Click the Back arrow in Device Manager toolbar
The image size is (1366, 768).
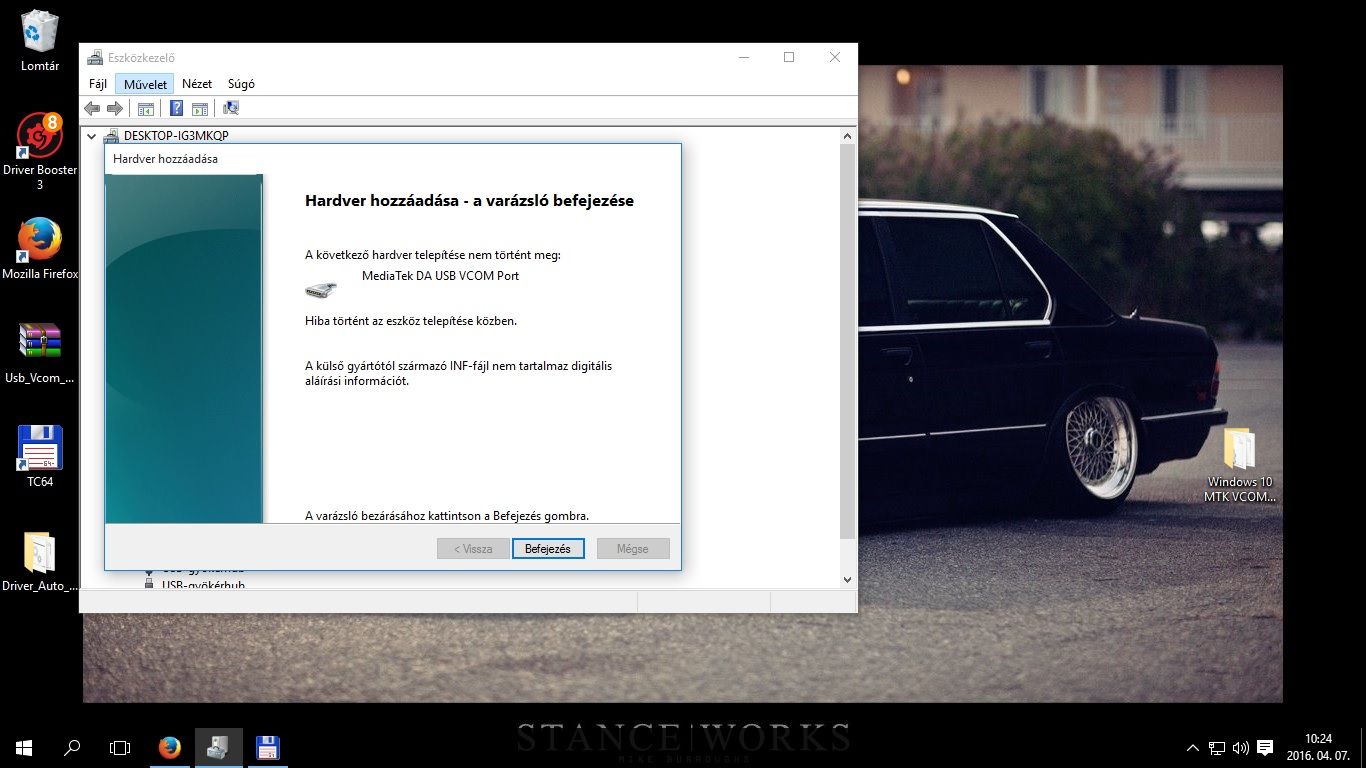pos(92,108)
